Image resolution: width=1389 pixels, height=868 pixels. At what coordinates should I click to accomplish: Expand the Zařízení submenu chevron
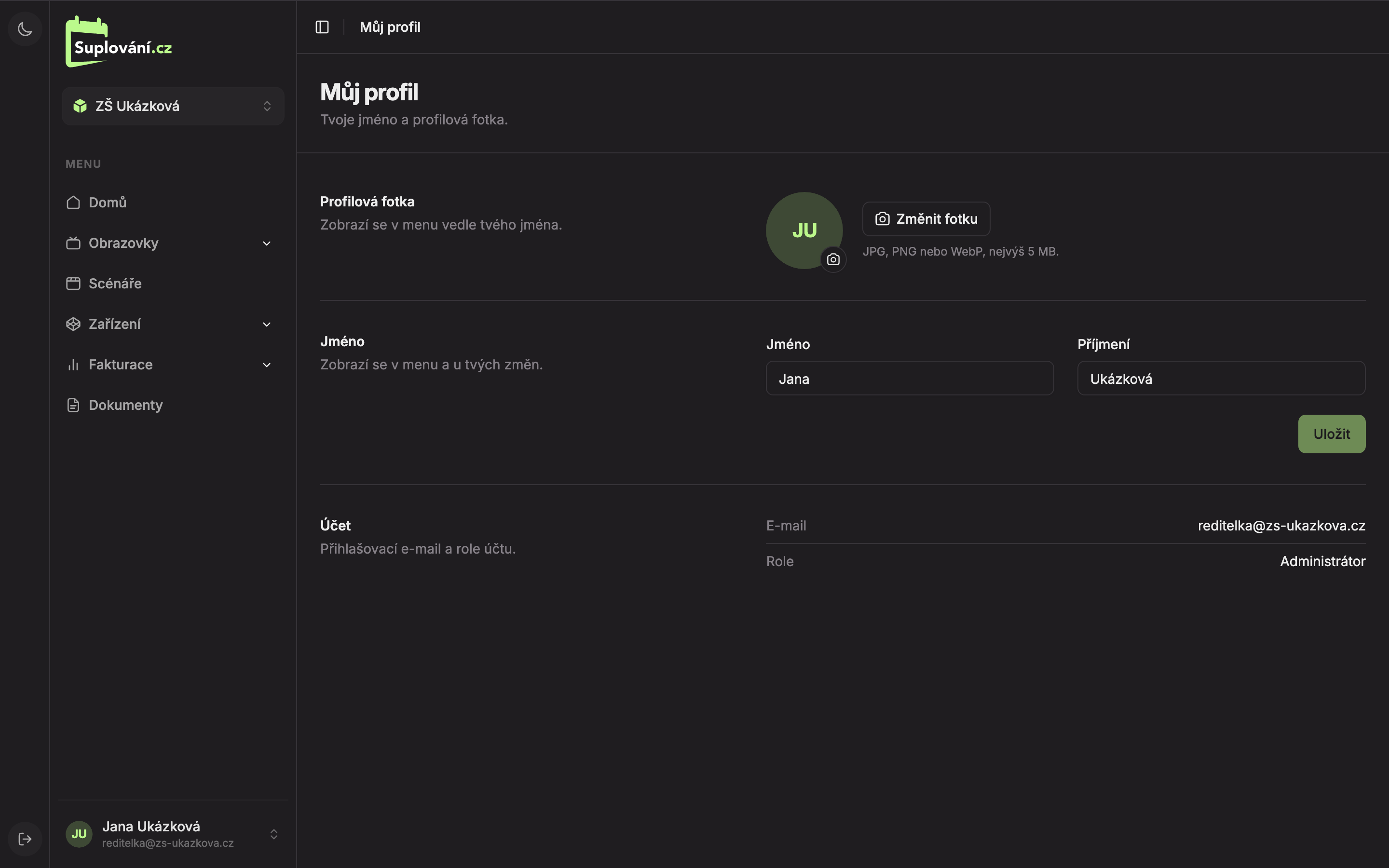click(266, 325)
